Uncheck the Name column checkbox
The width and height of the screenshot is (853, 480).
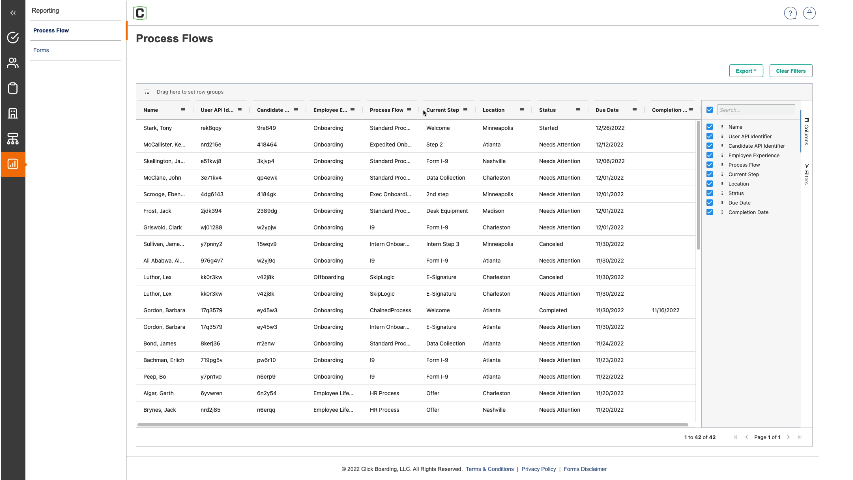[710, 127]
